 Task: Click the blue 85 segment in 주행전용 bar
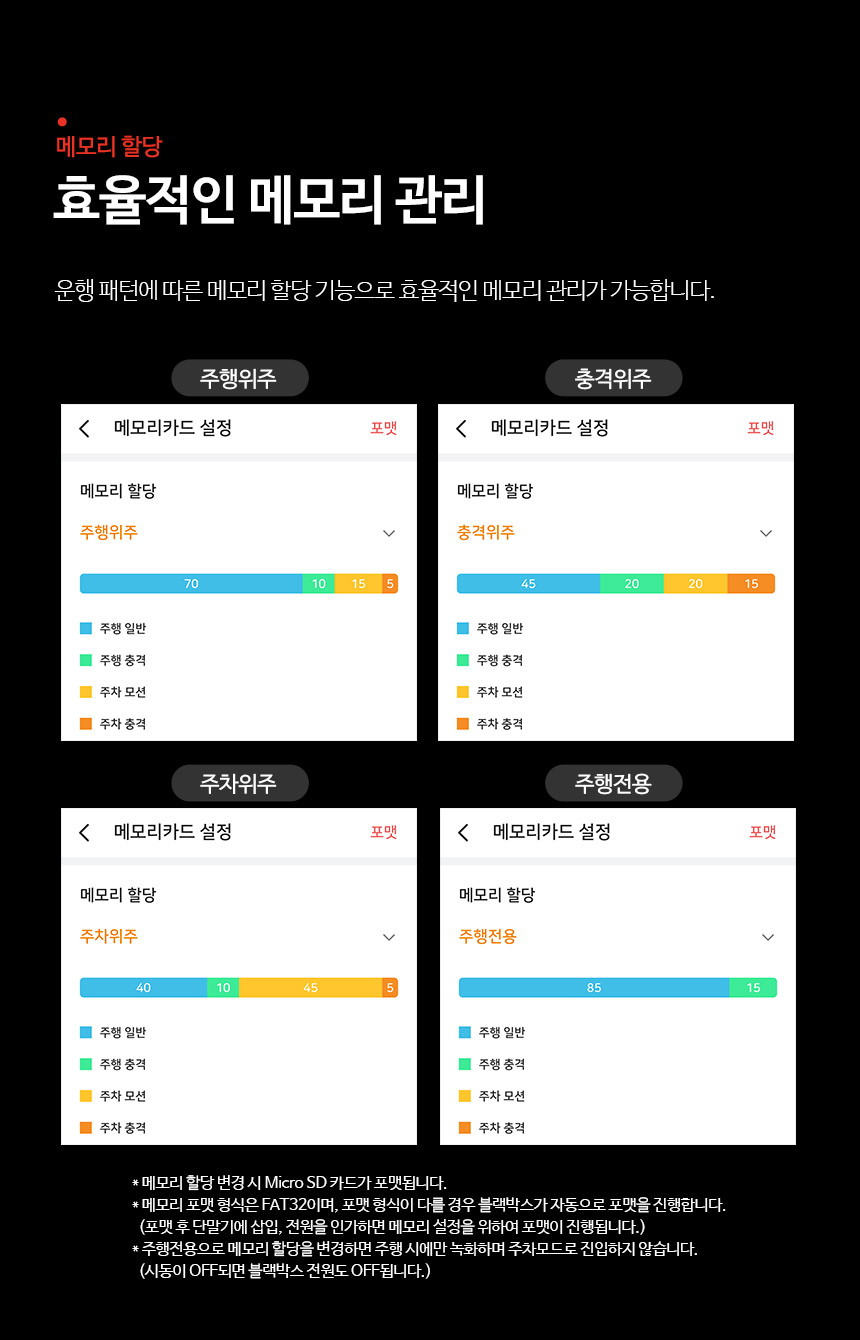pos(594,988)
